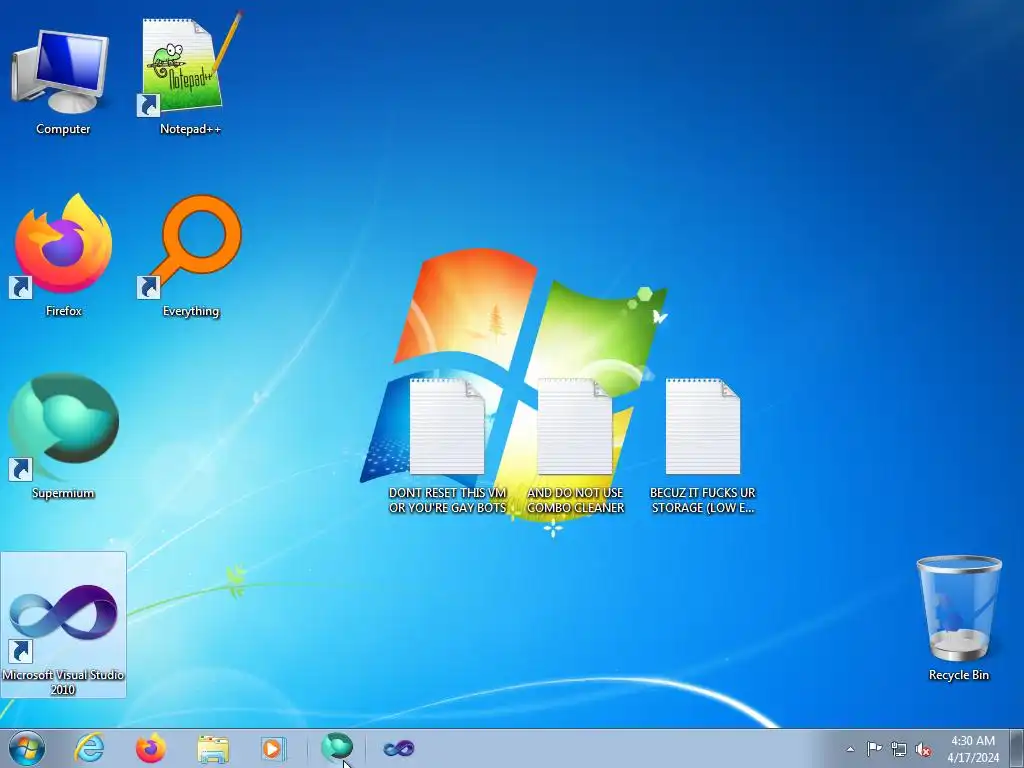Select the Recycle Bin icon
This screenshot has height=768, width=1024.
[959, 618]
